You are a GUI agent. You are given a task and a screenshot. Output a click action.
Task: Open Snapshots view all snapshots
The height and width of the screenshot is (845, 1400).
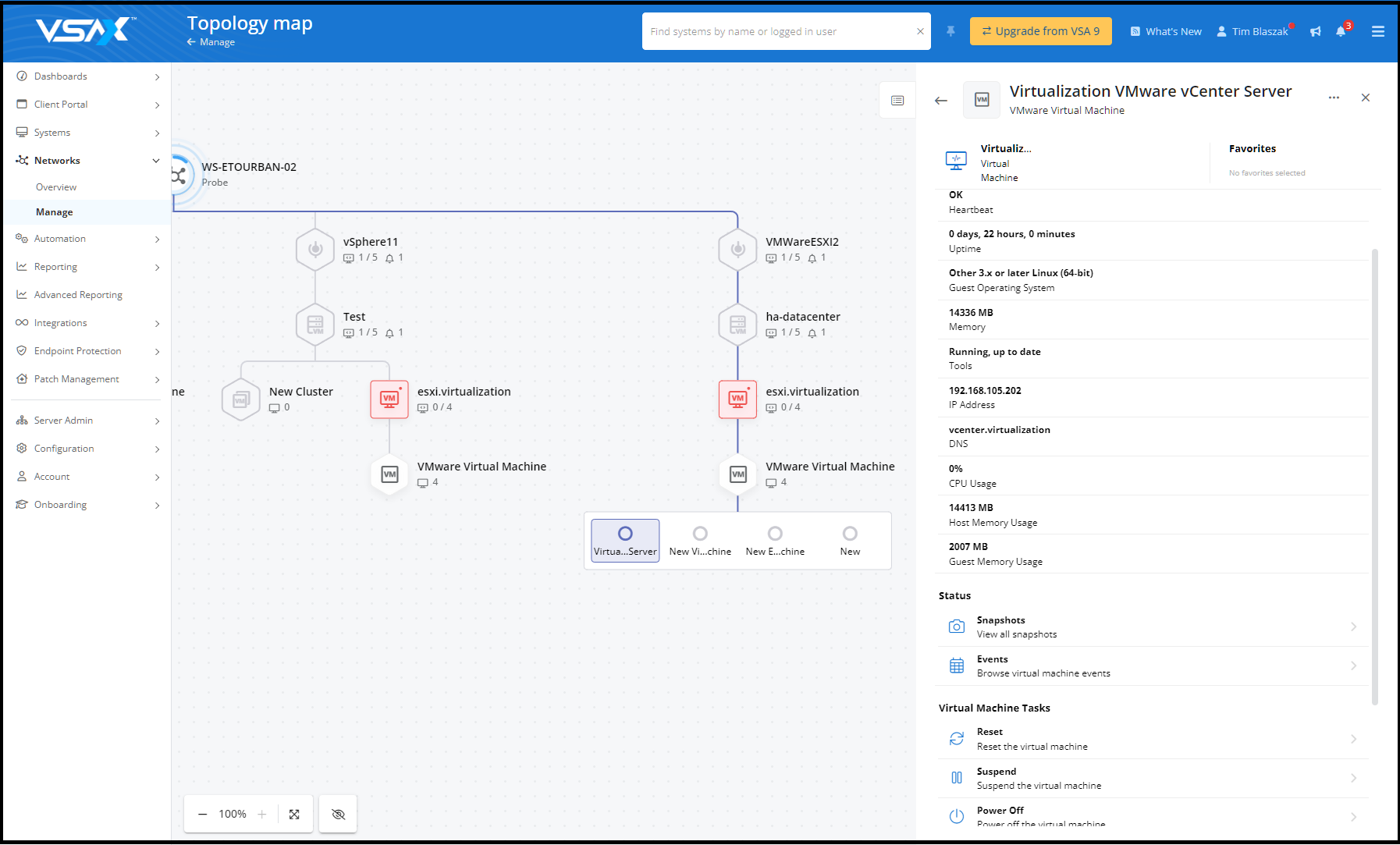(1152, 627)
